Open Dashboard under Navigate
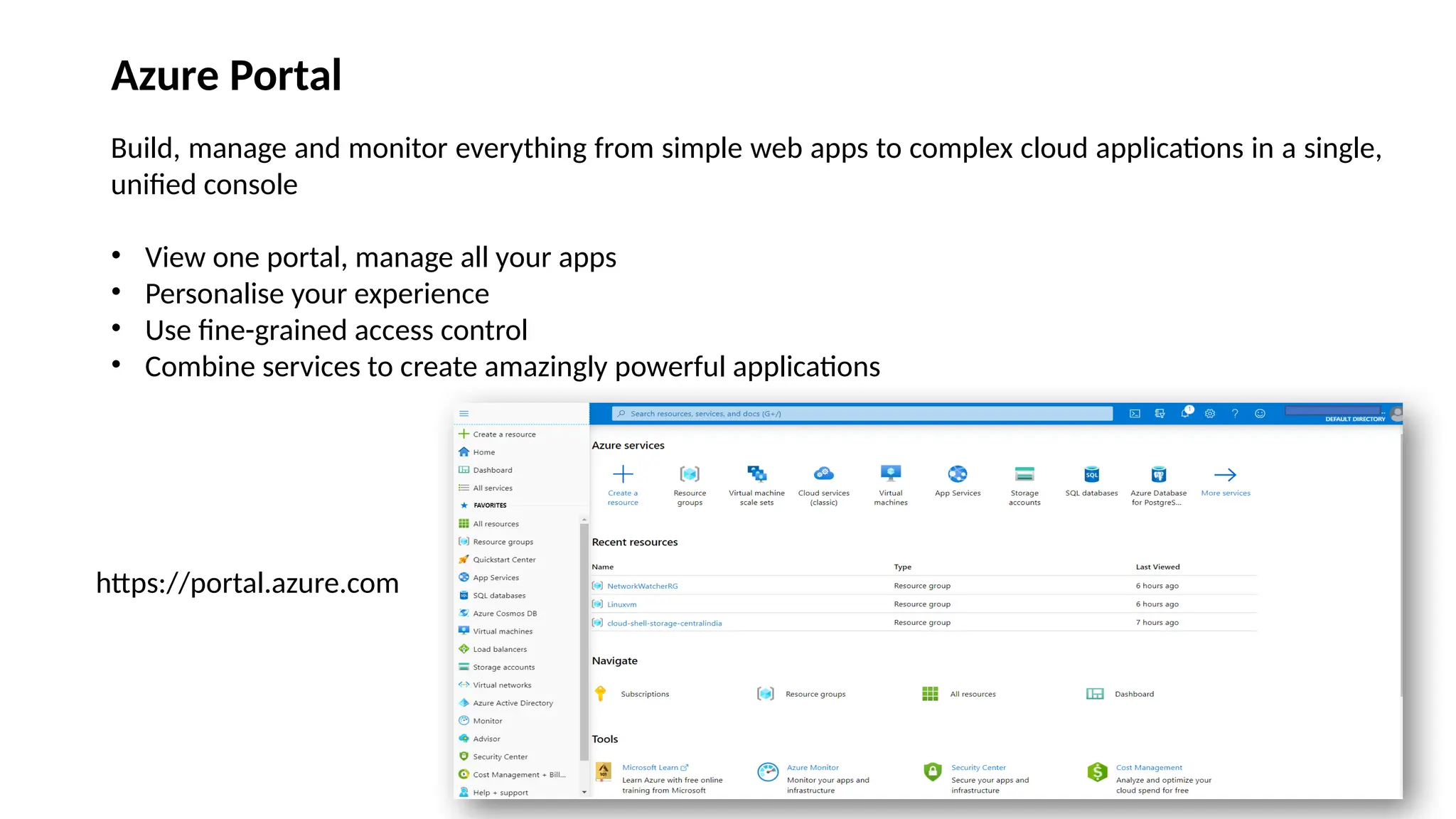The width and height of the screenshot is (1456, 819). click(1120, 694)
